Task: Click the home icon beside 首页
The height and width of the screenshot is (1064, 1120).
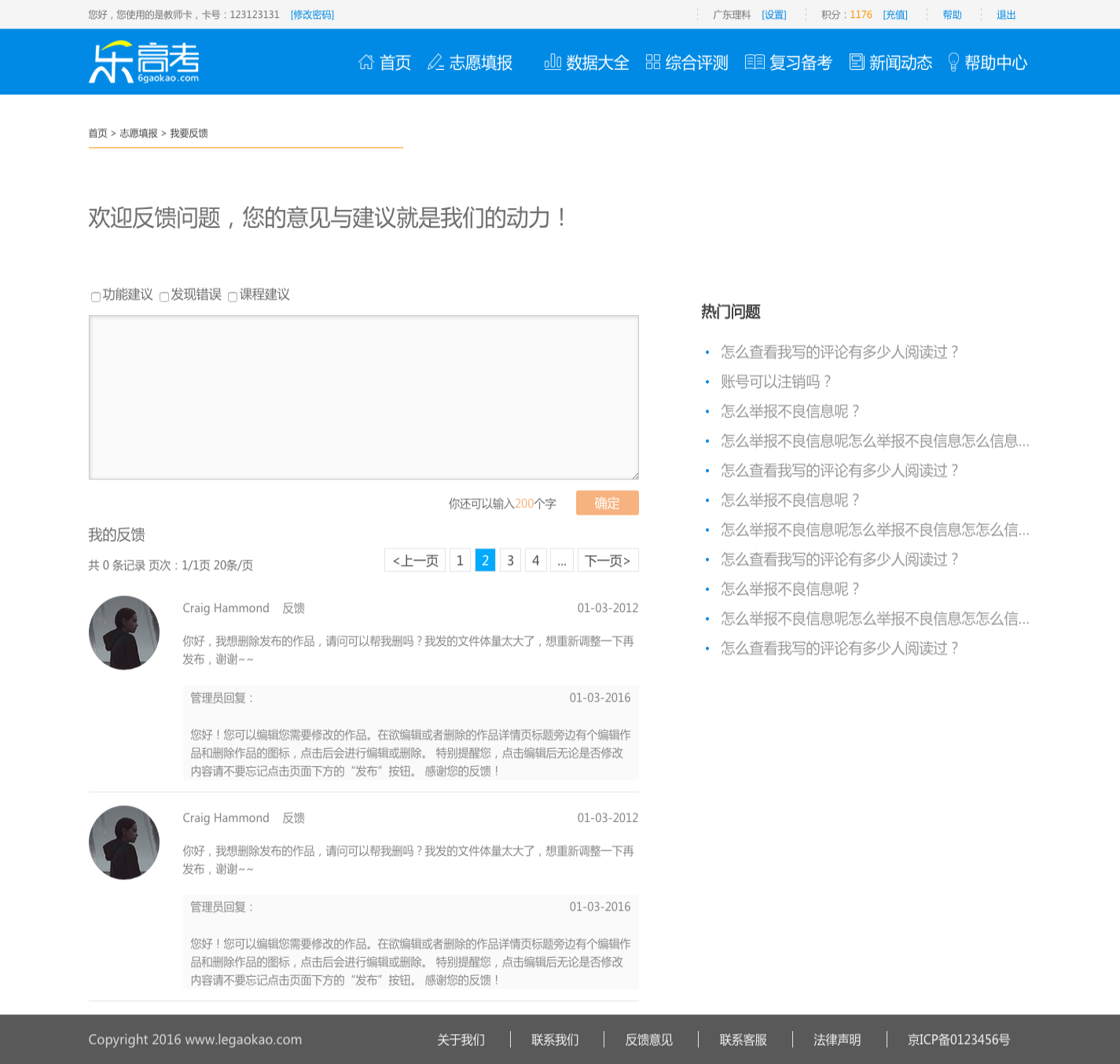Action: click(x=365, y=62)
